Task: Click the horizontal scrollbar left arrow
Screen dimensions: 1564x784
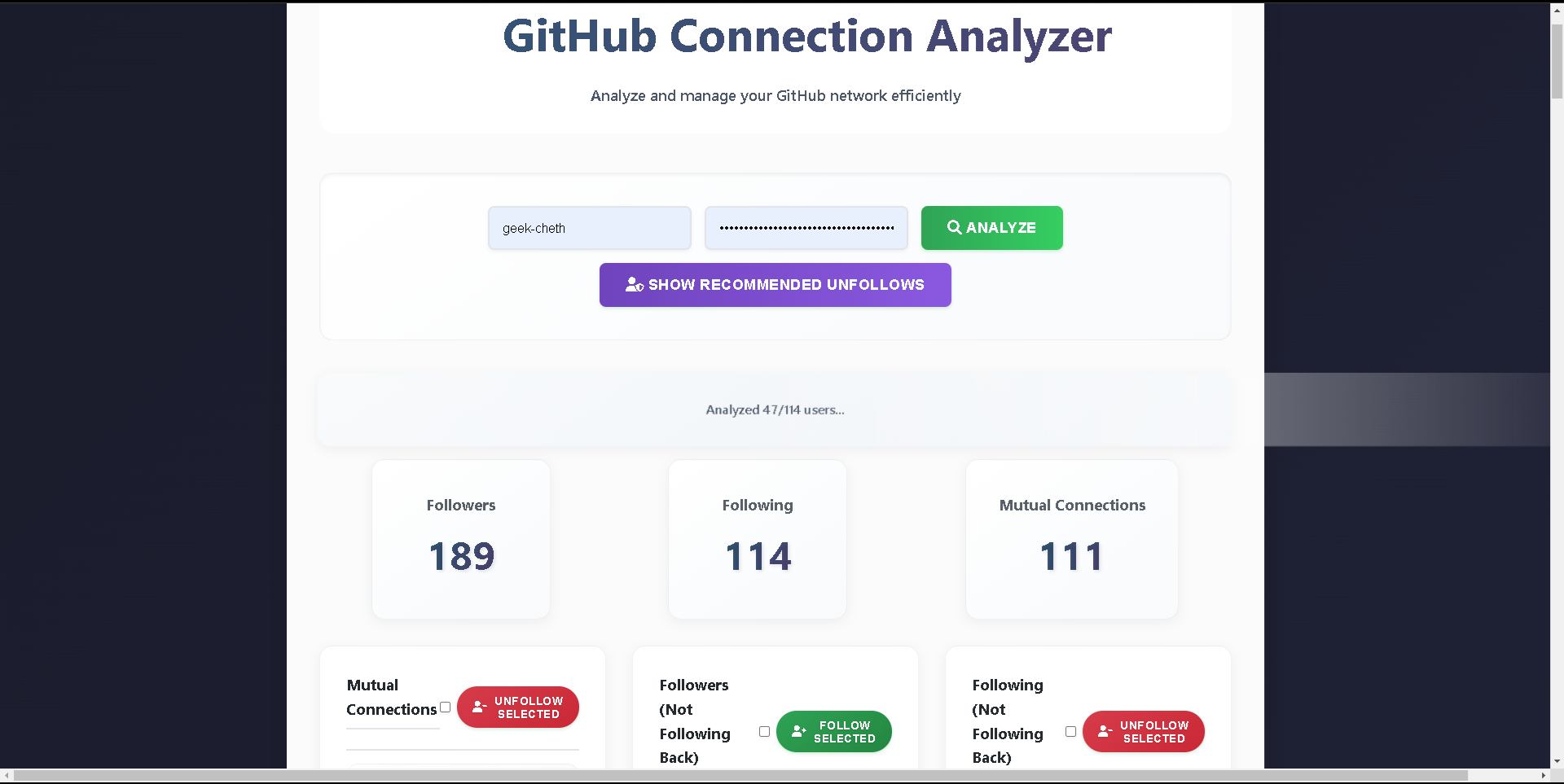Action: click(7, 776)
